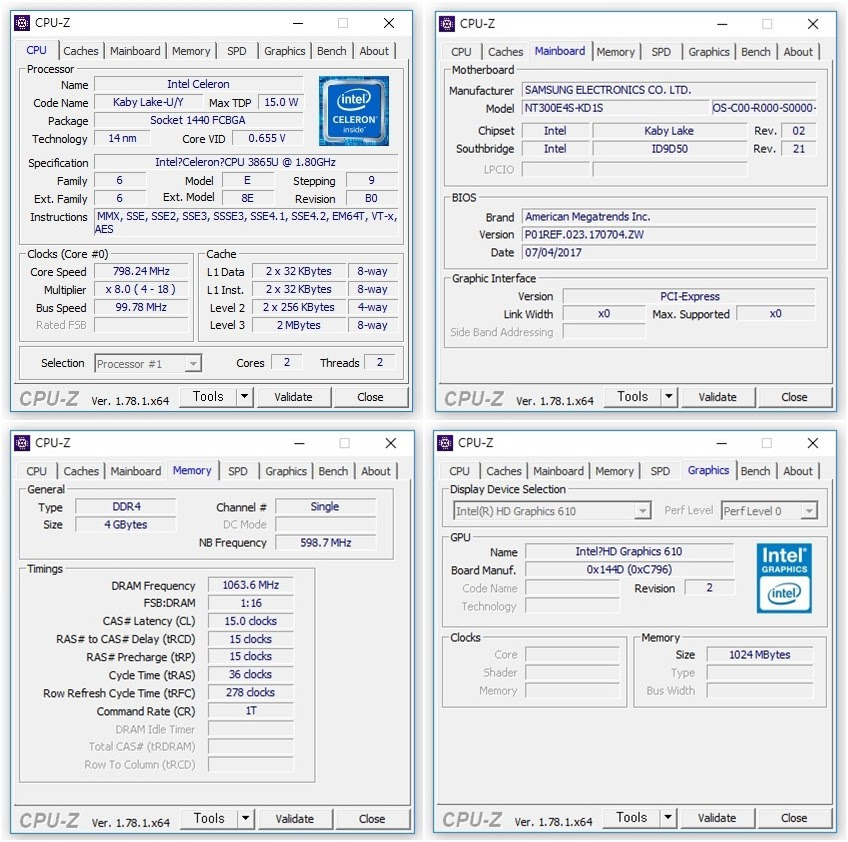Click the Command Rate value 1T

point(251,711)
